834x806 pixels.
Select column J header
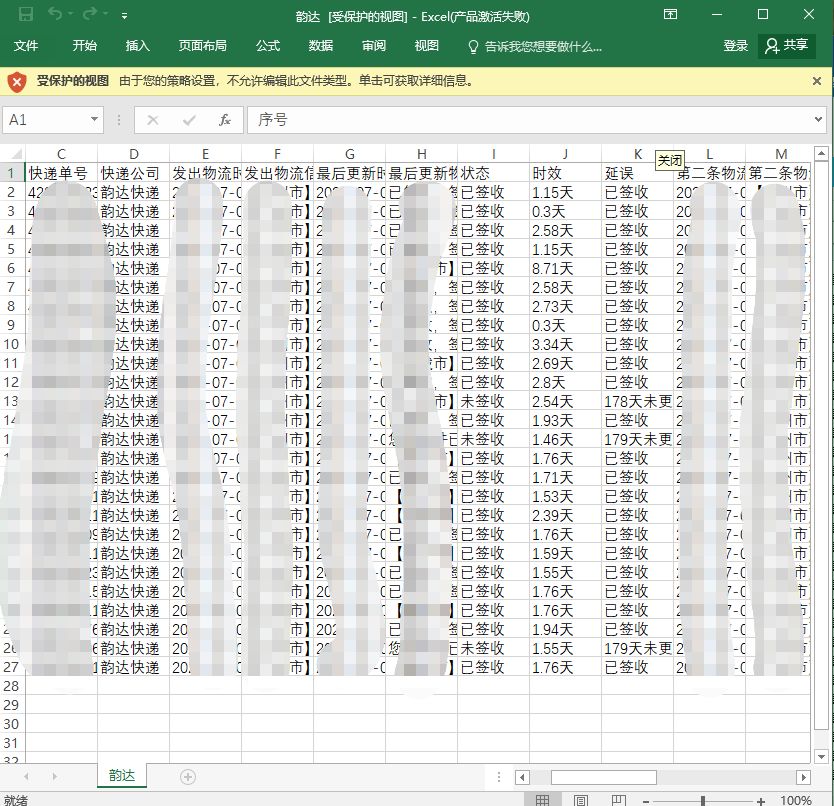click(565, 154)
